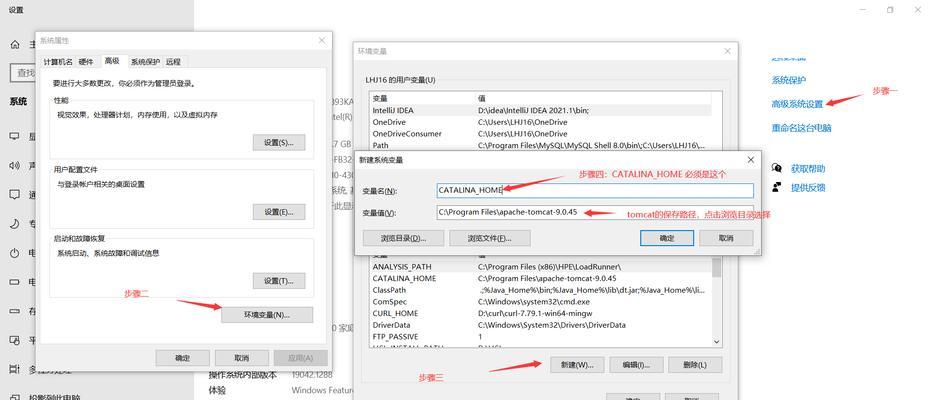Open 高级系统设置 link

797,104
